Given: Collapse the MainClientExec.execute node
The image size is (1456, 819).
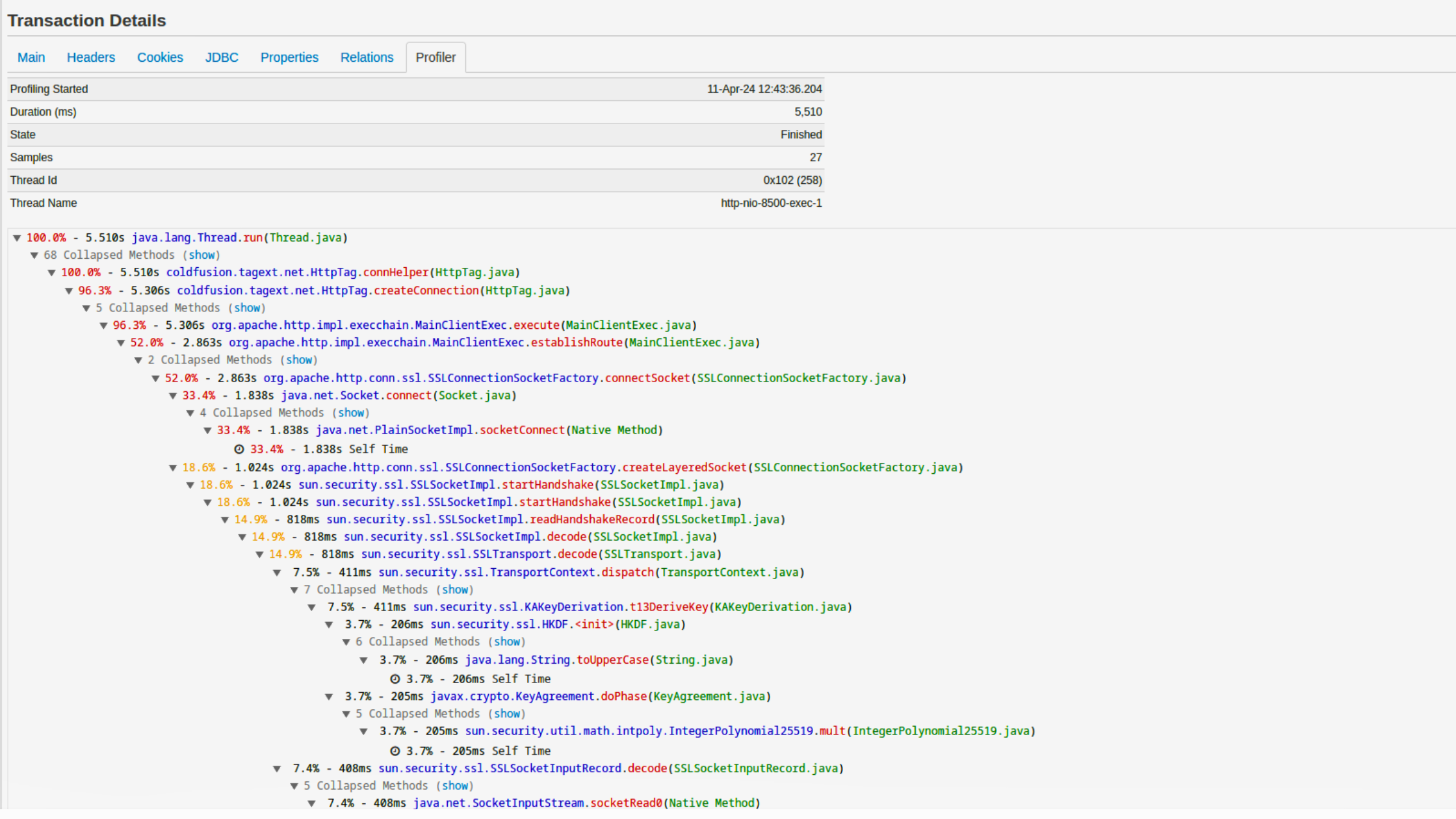Looking at the screenshot, I should [x=103, y=326].
